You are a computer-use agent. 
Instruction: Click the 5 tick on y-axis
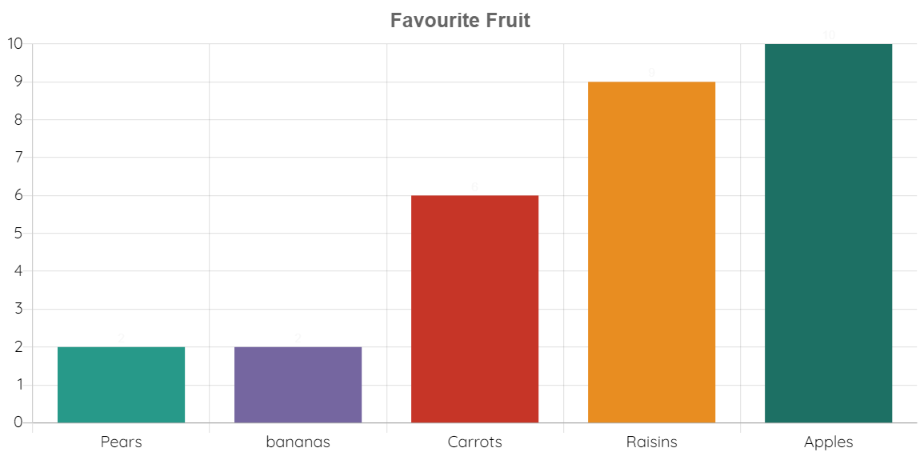click(18, 233)
